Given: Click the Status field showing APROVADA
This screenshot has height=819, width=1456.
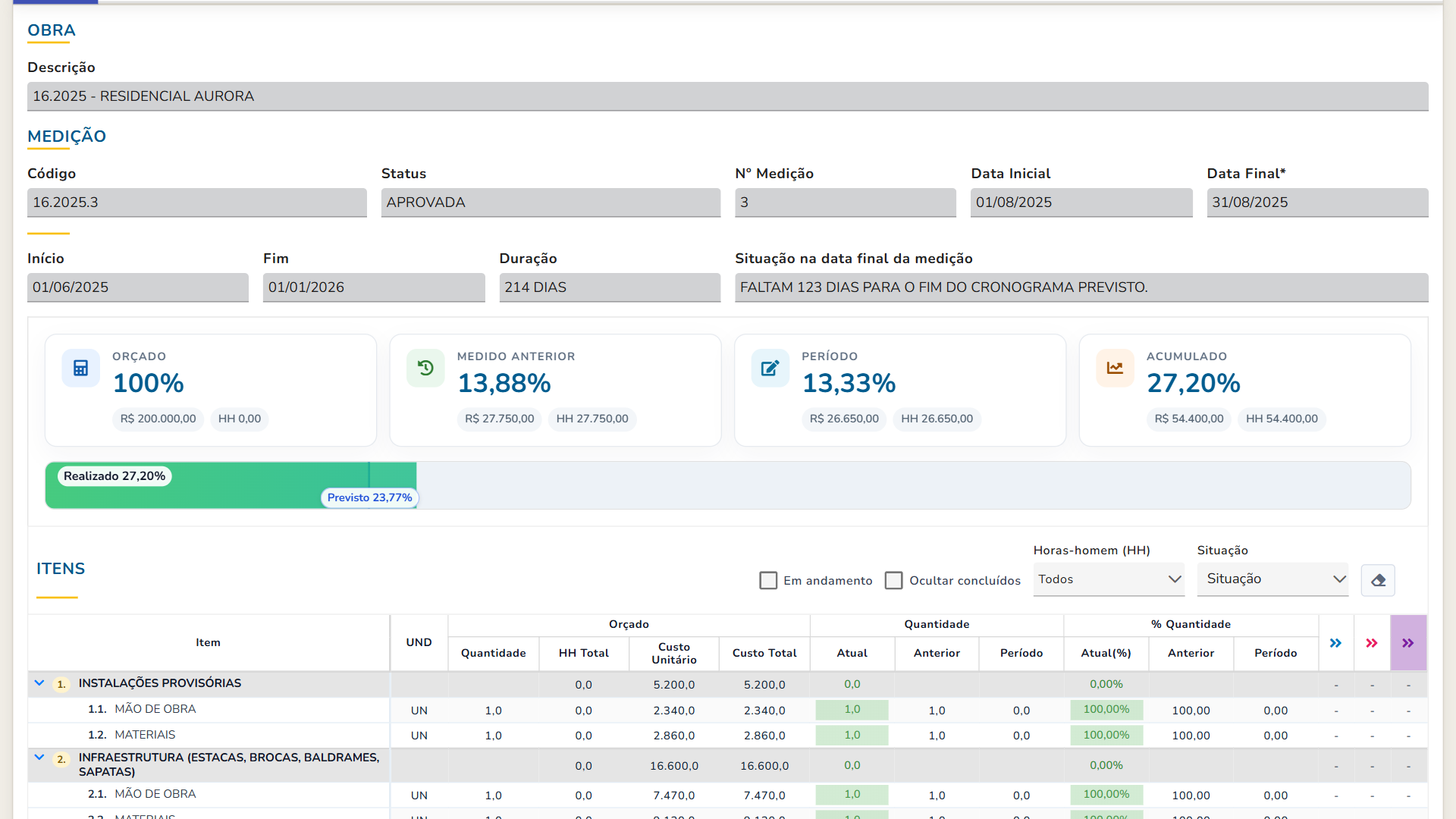Looking at the screenshot, I should click(x=551, y=202).
